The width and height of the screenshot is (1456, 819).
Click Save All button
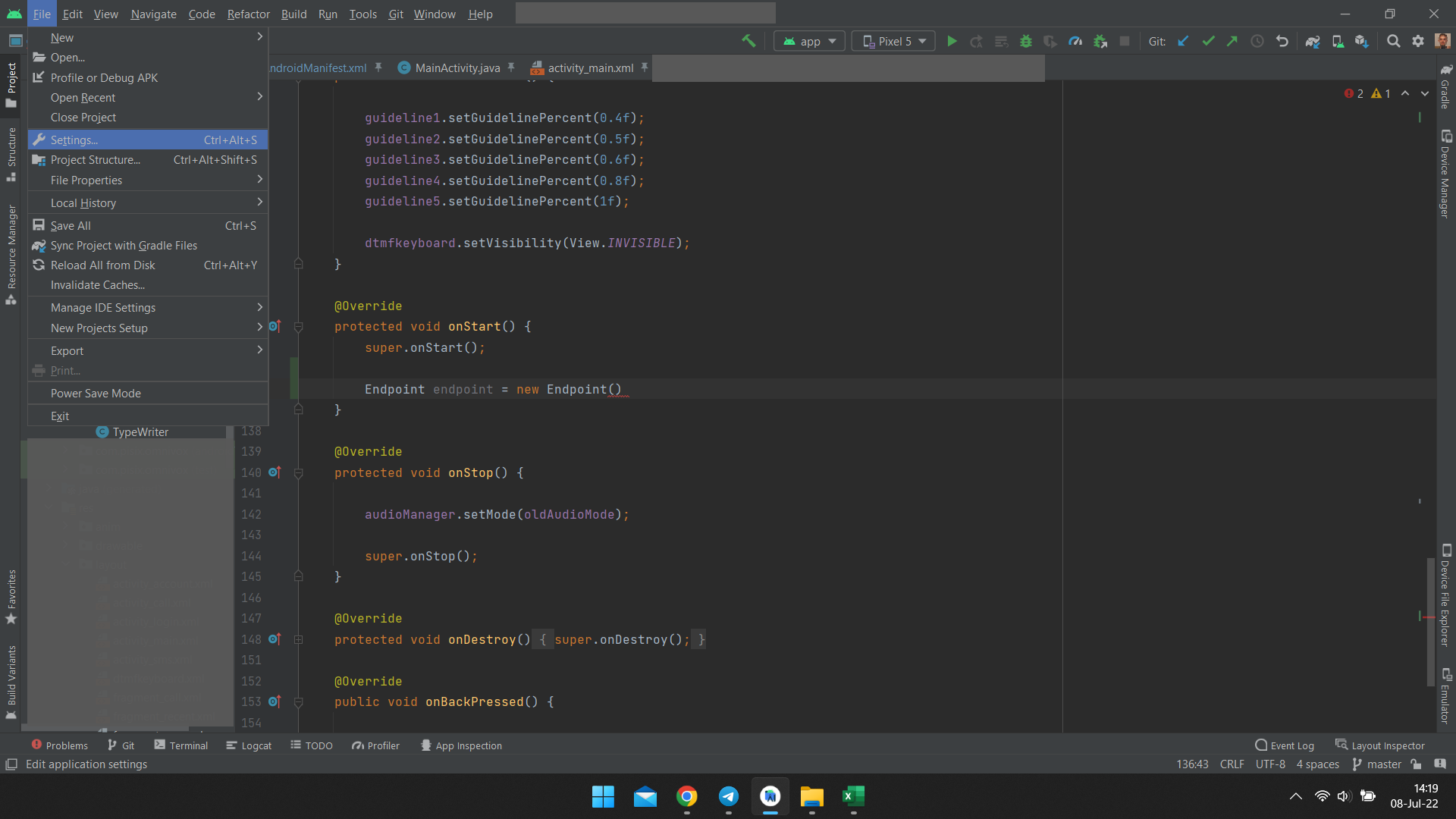point(70,225)
